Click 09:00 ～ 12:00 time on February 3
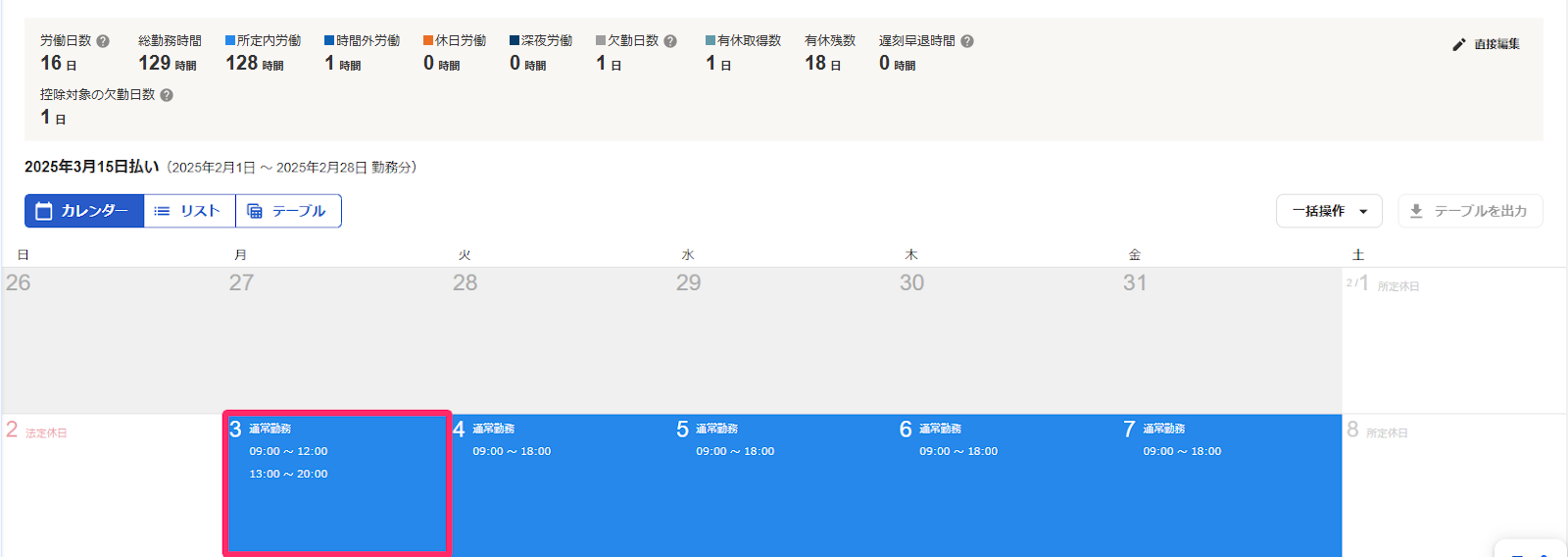 pyautogui.click(x=288, y=451)
